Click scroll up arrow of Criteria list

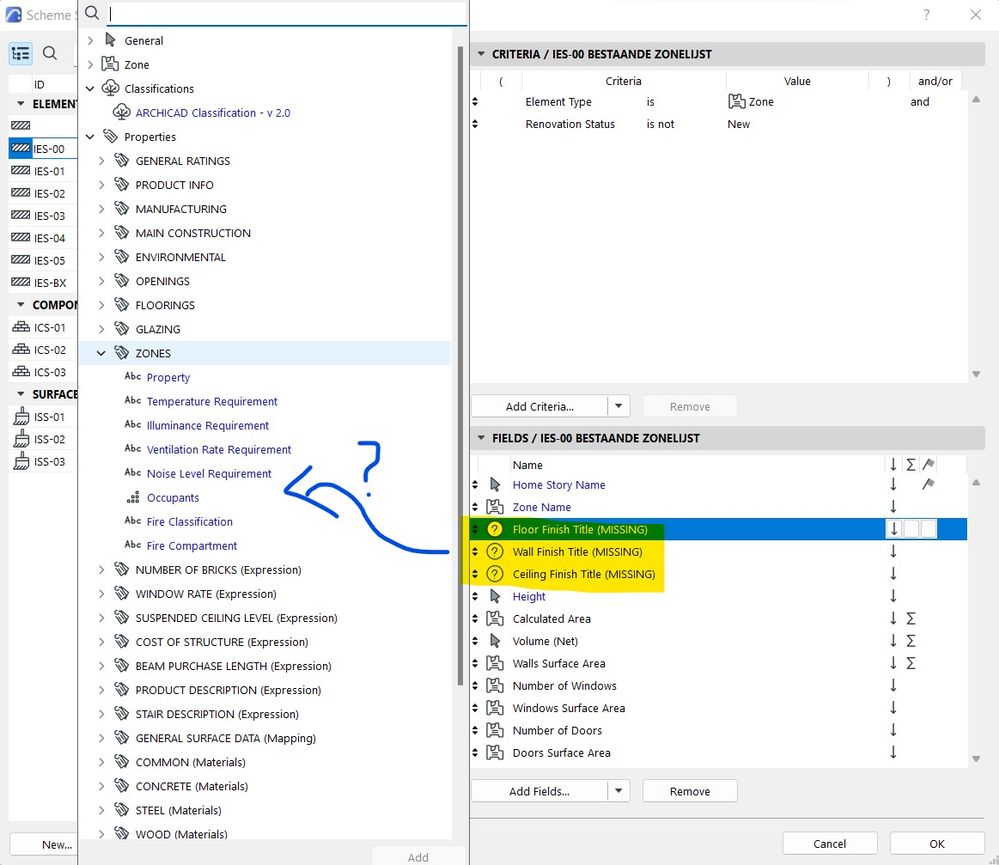point(975,99)
